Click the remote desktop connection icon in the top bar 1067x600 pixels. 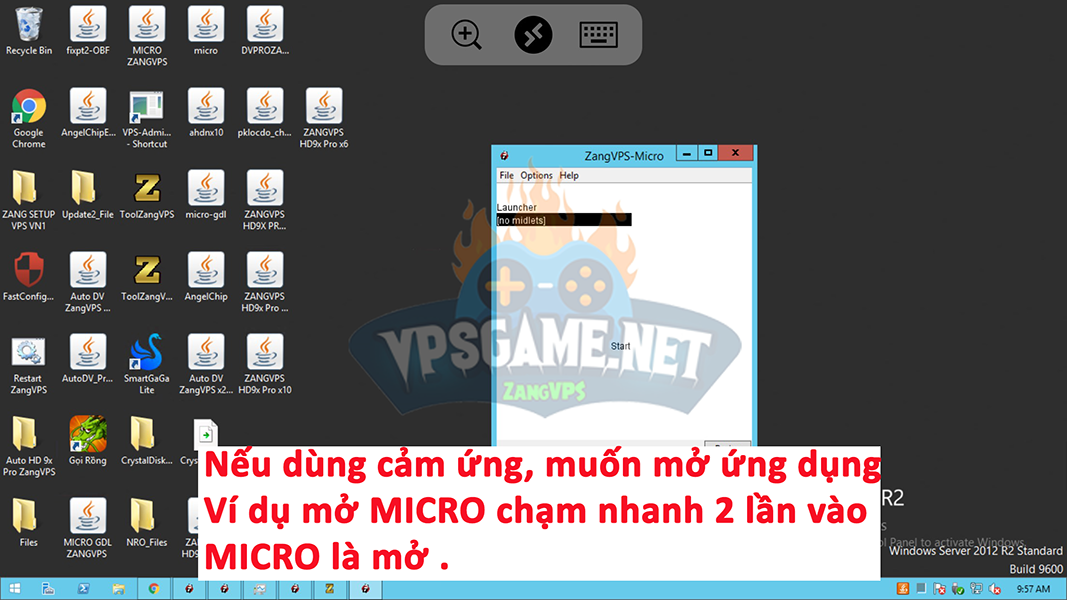533,35
